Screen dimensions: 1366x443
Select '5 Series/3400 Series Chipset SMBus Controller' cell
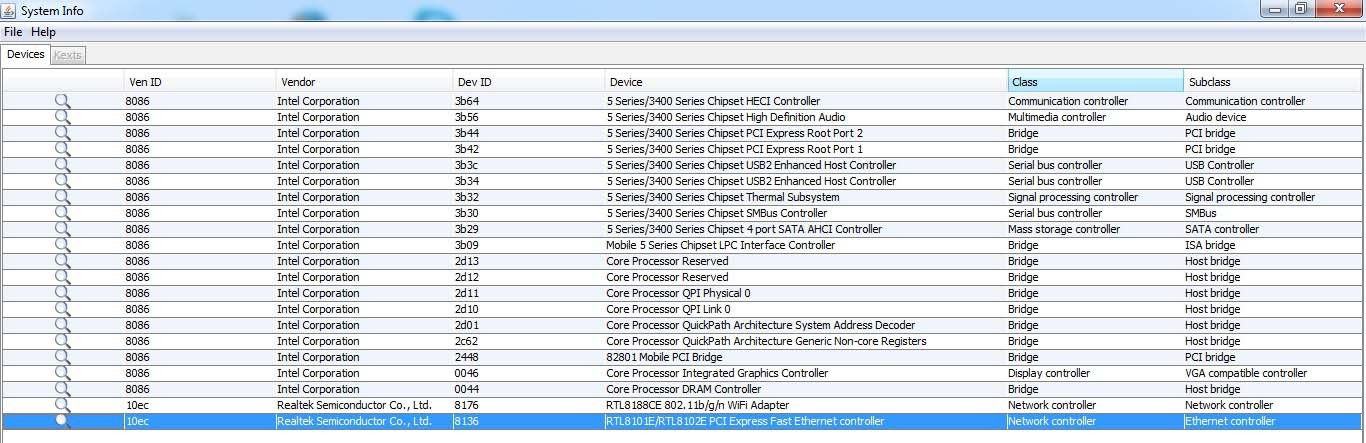(x=806, y=213)
